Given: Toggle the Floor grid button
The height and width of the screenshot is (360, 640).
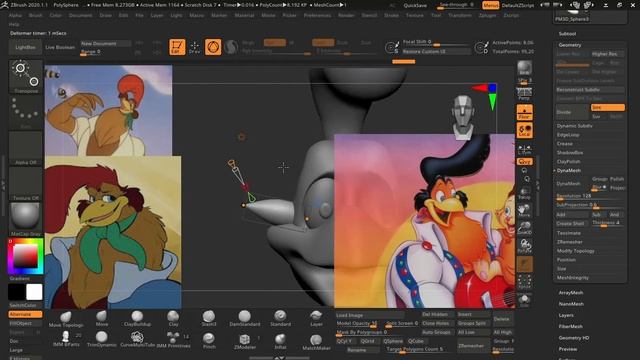Looking at the screenshot, I should [524, 112].
